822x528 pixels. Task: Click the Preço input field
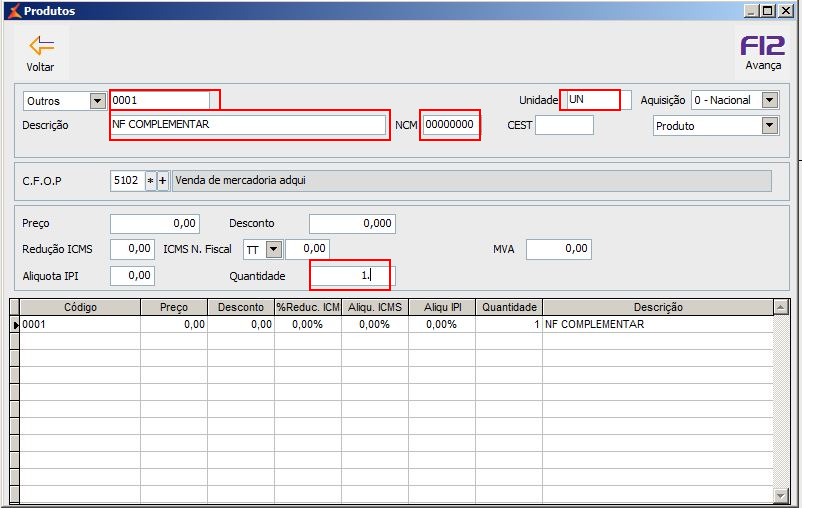point(155,224)
